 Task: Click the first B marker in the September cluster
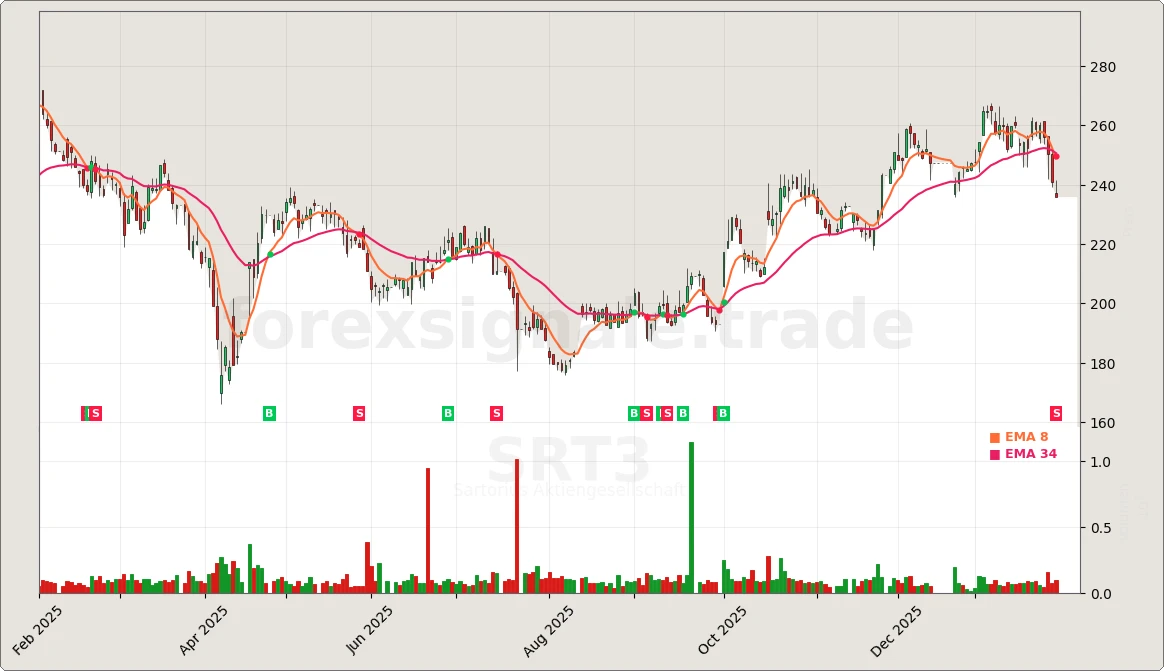[x=632, y=412]
